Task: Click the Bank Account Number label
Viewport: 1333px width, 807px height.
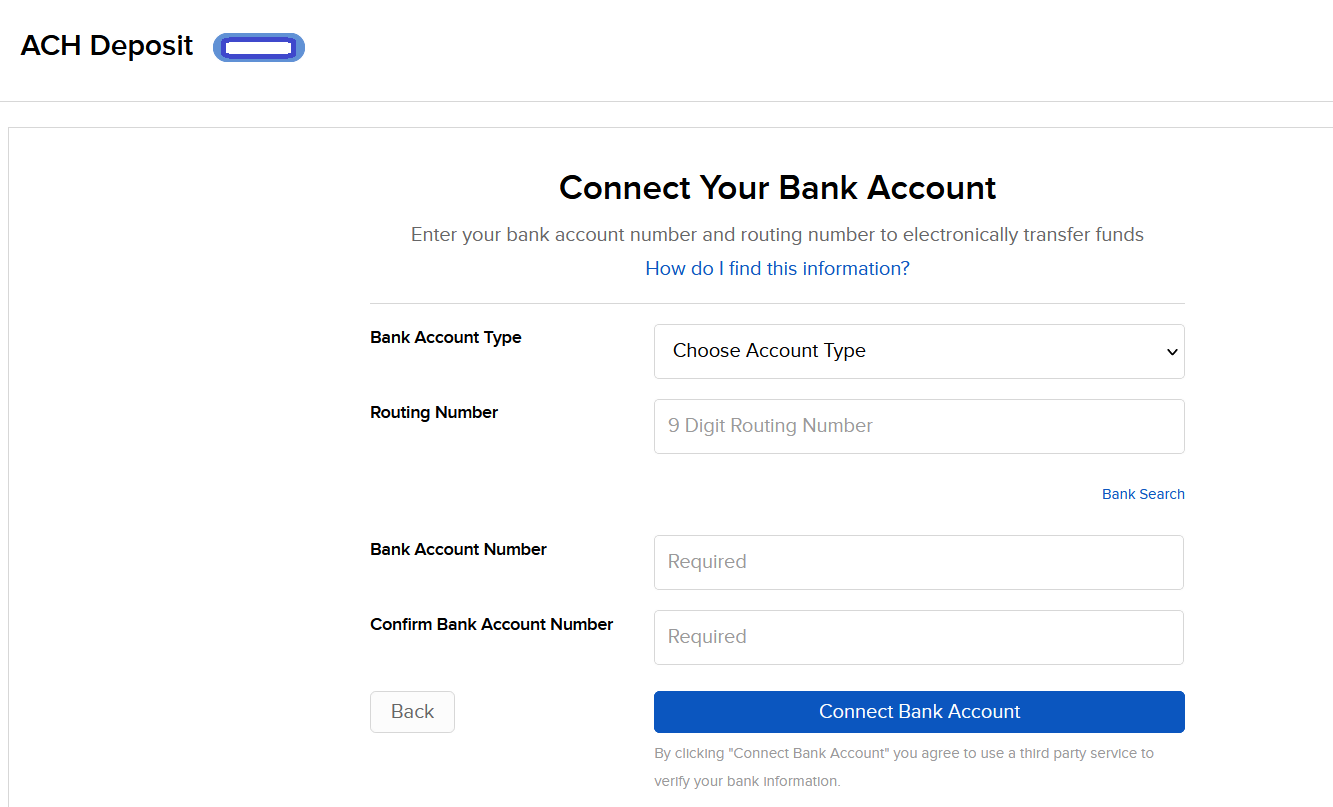Action: pos(458,549)
